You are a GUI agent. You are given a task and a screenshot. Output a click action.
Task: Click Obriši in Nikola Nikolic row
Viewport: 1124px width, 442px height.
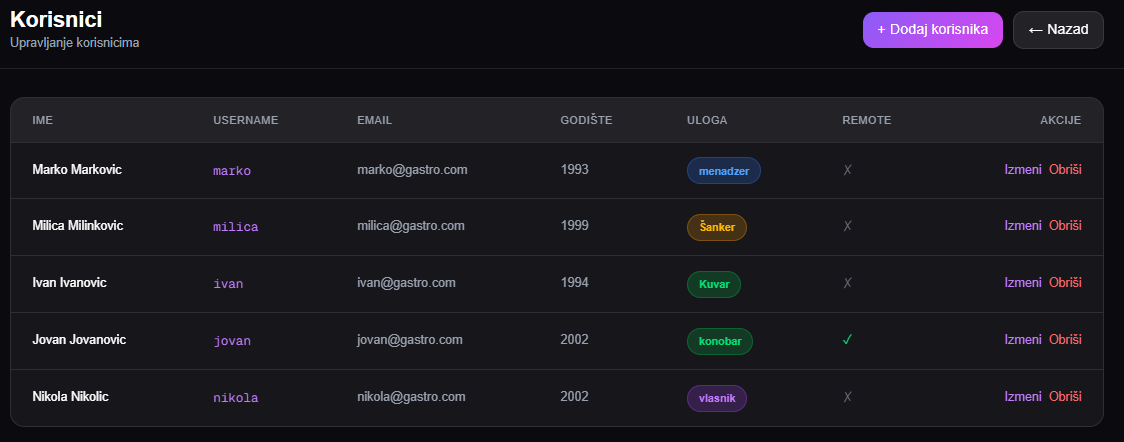coord(1065,397)
